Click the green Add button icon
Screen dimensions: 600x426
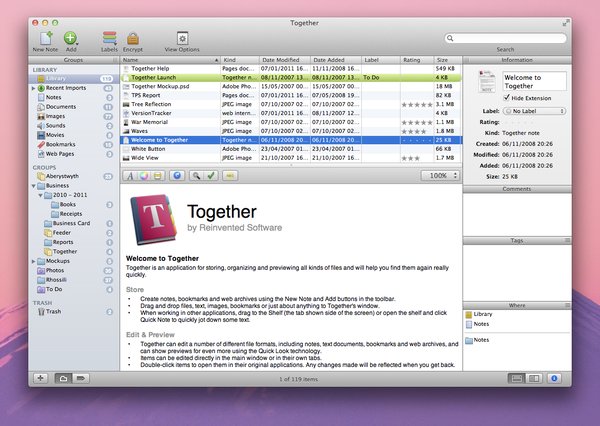[x=71, y=37]
